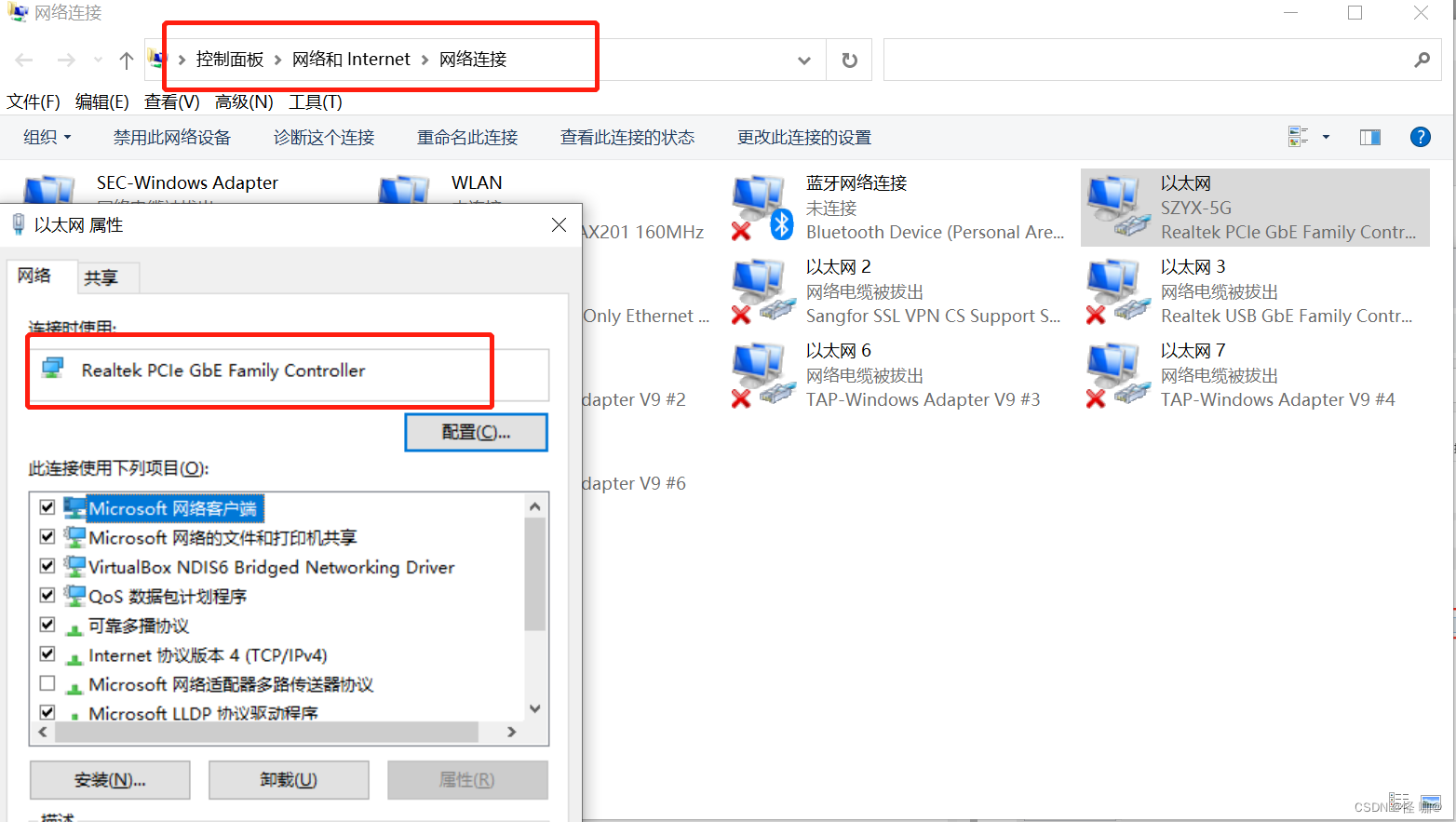Select the 以太网 2 Sangfor VPN adapter icon
1456x822 pixels.
coord(760,290)
